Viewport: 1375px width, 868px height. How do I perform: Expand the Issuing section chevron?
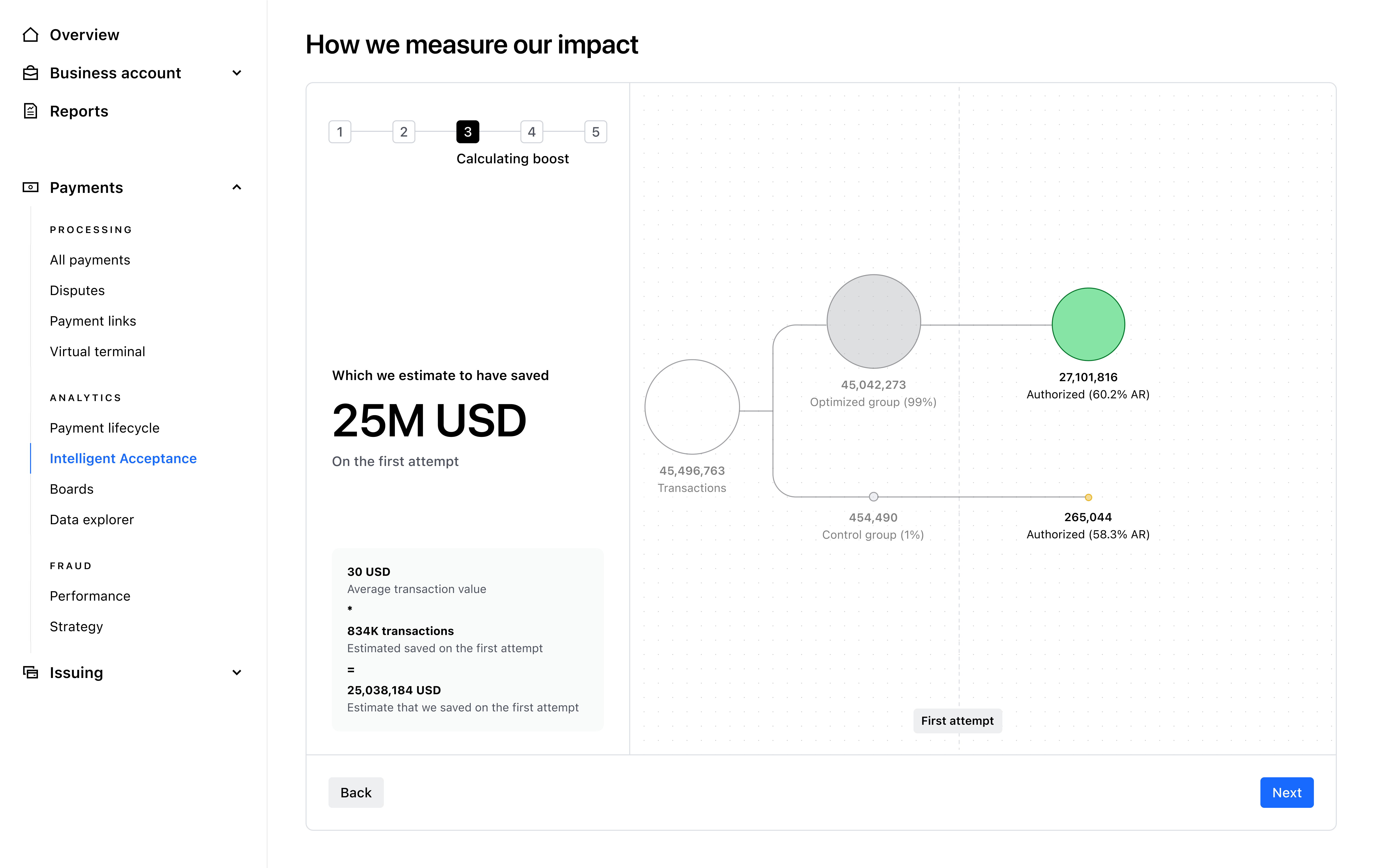(237, 672)
